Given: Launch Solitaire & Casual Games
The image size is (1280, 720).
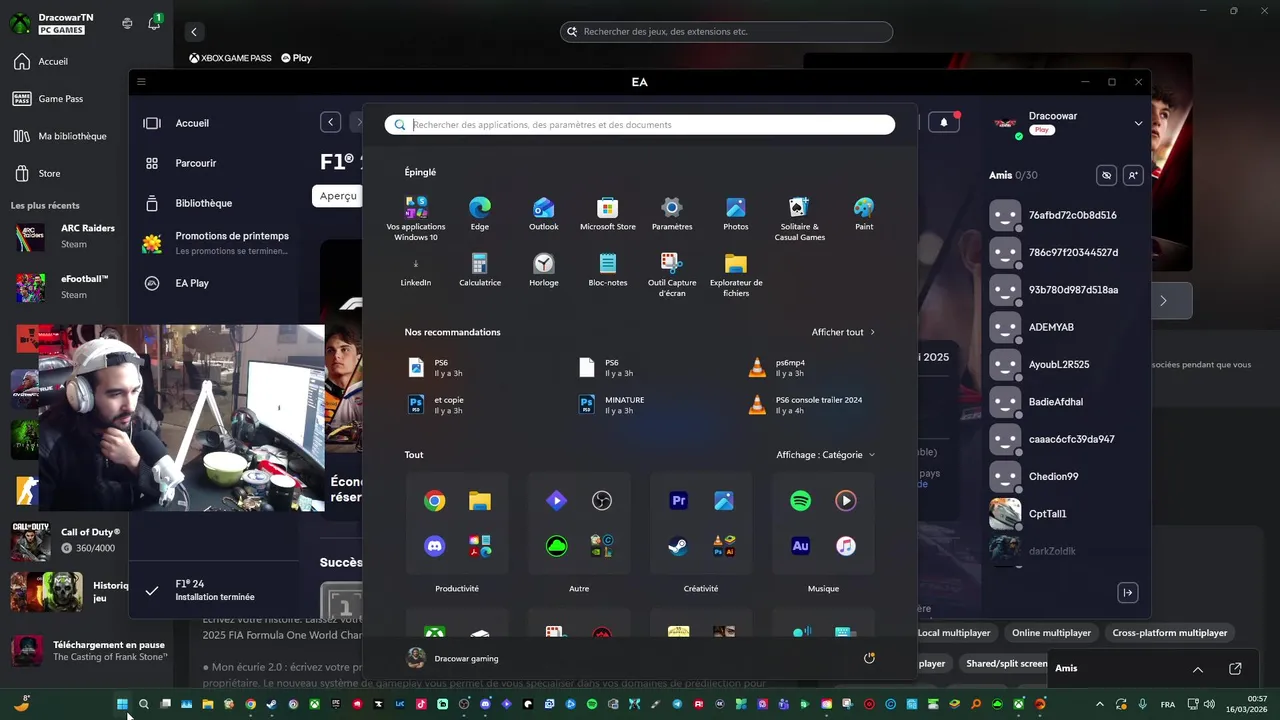Looking at the screenshot, I should [x=800, y=219].
